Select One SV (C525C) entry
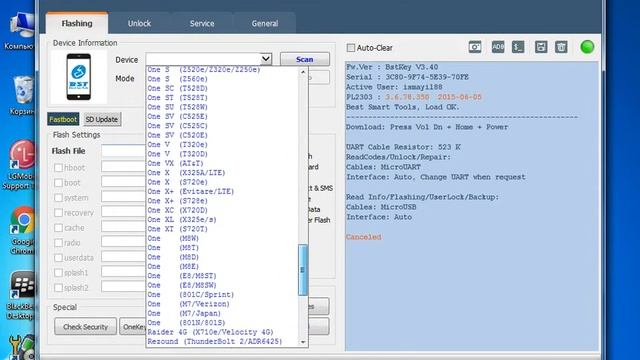This screenshot has width=640, height=360. coord(222,126)
